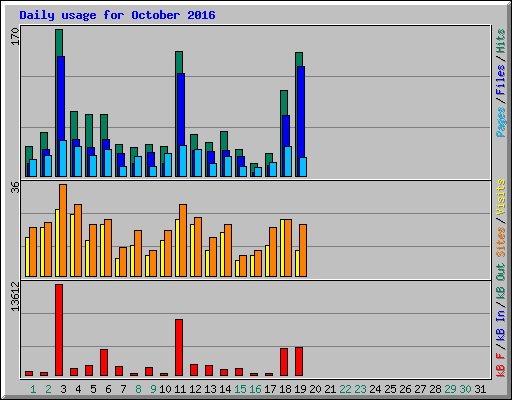Select the 'Visits' legend label

[x=500, y=197]
